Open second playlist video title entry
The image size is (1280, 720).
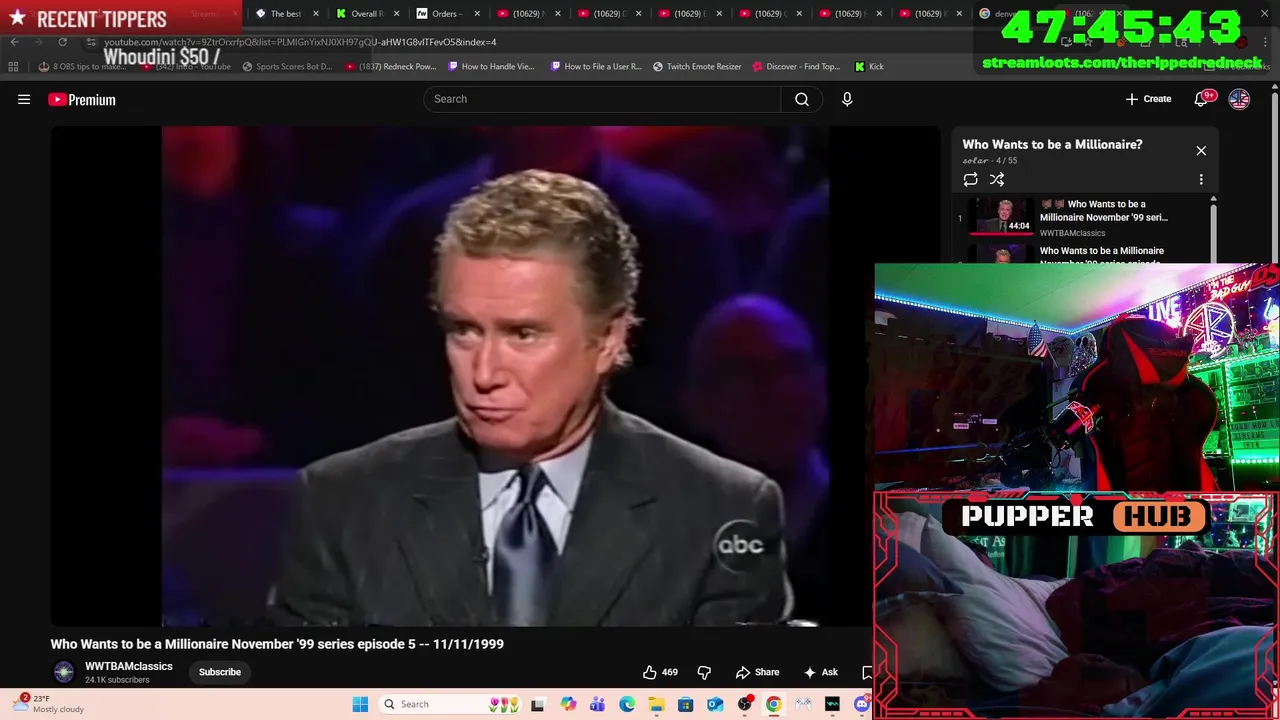pyautogui.click(x=1102, y=256)
